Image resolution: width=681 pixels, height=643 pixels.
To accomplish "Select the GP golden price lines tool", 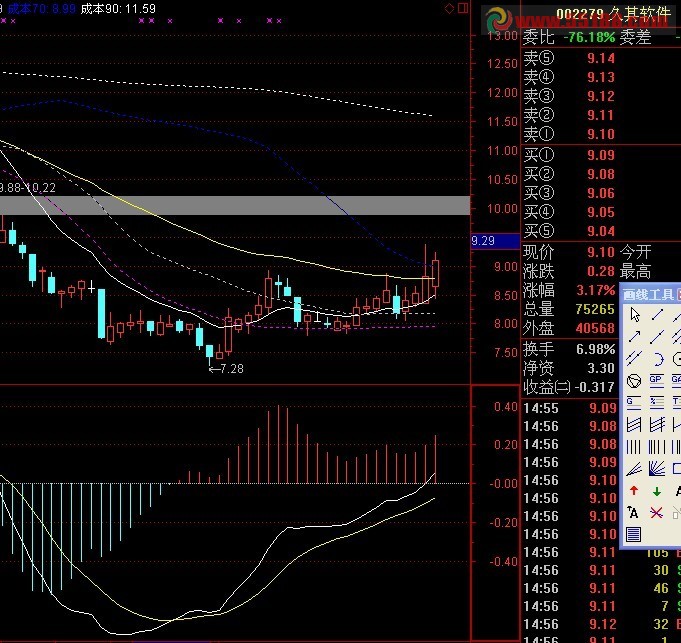I will click(x=656, y=381).
